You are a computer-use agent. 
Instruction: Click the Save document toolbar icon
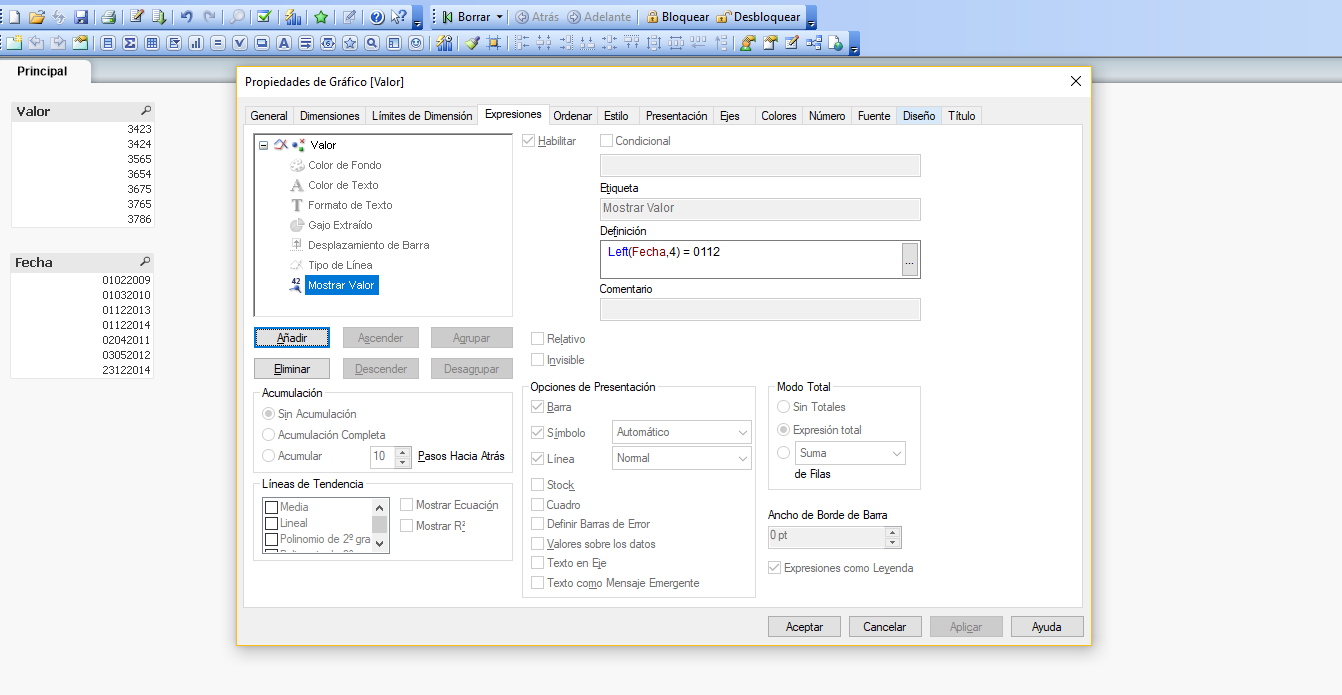click(x=81, y=17)
